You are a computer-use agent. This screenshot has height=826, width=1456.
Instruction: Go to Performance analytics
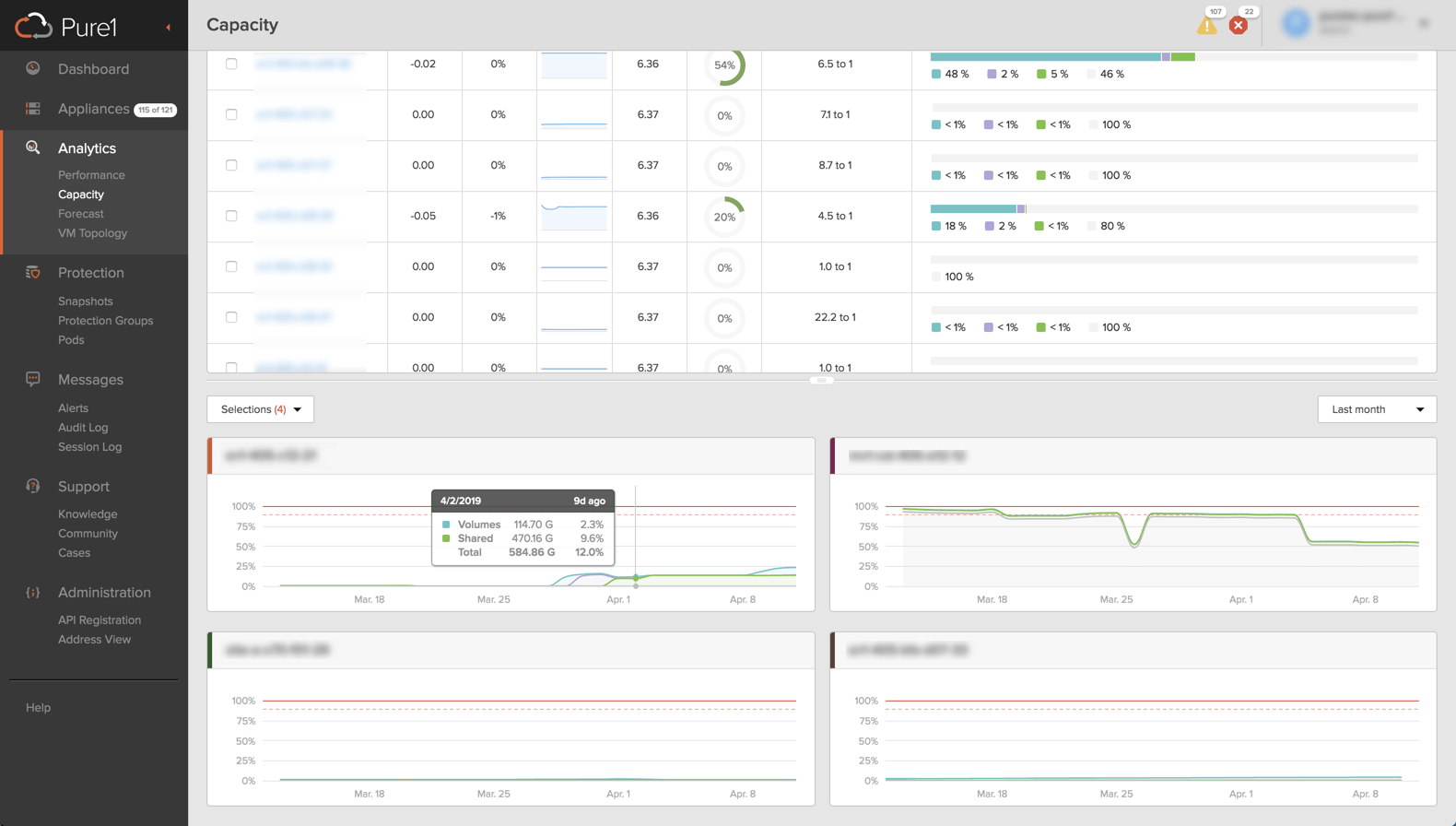coord(91,175)
